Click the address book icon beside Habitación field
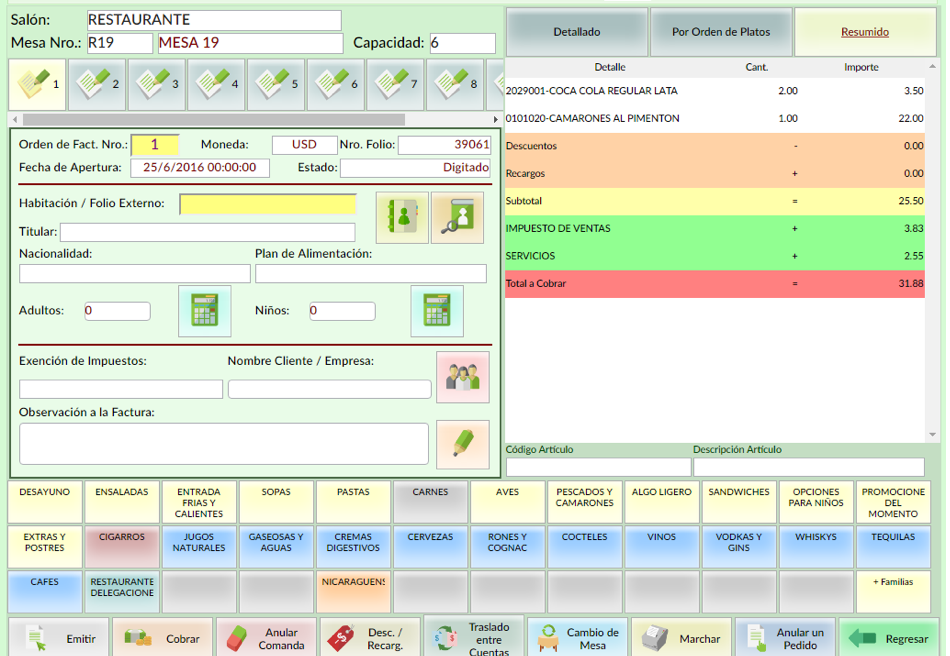The image size is (950, 656). pyautogui.click(x=402, y=217)
